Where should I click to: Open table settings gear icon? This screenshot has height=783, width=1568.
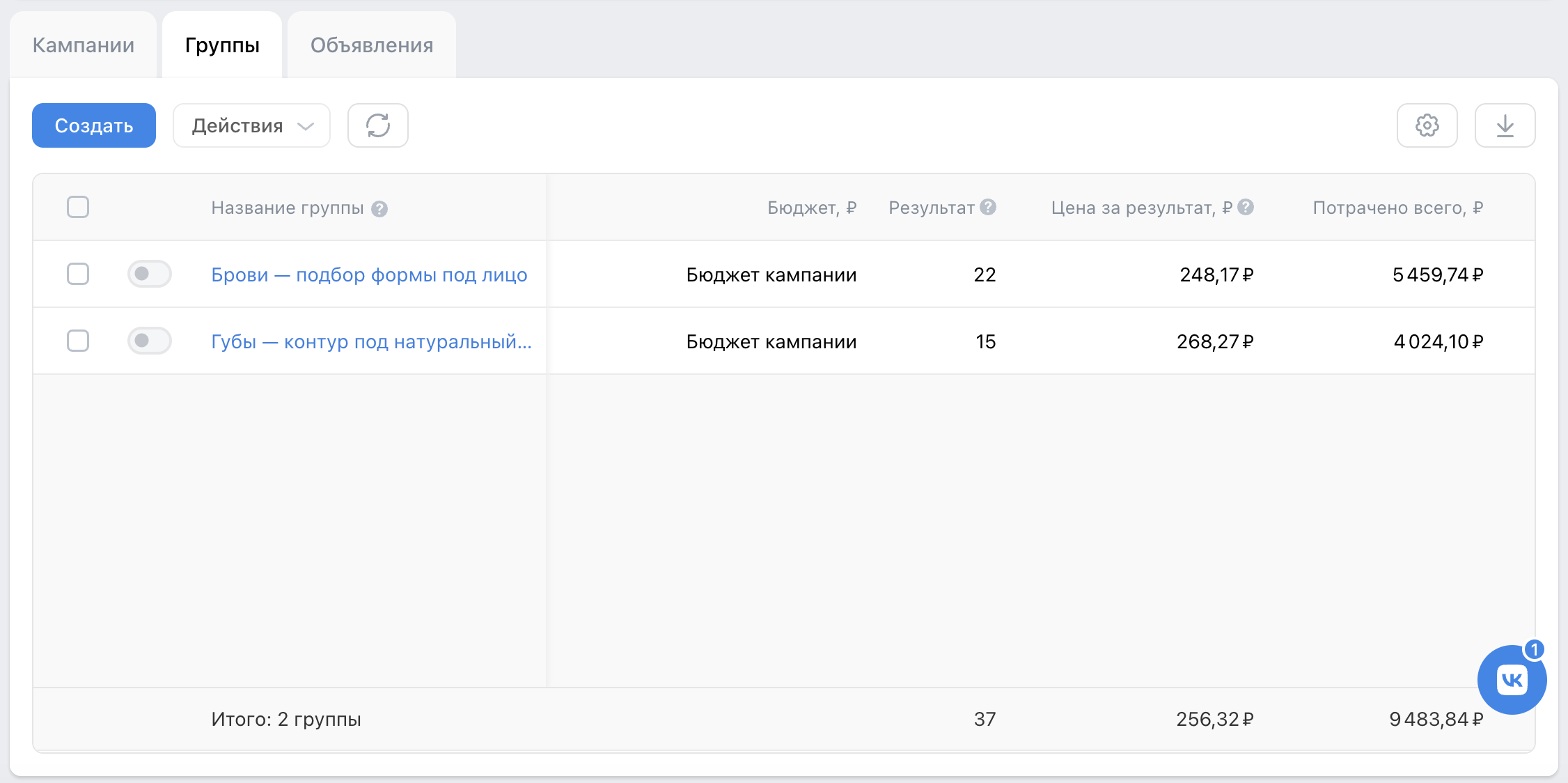(x=1427, y=125)
